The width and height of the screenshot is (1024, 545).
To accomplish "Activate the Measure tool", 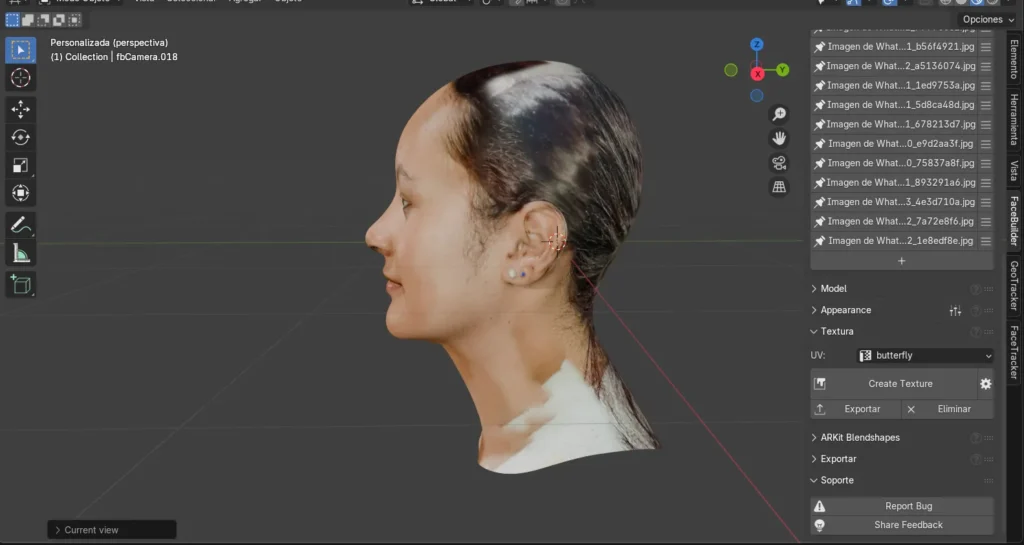I will [20, 253].
